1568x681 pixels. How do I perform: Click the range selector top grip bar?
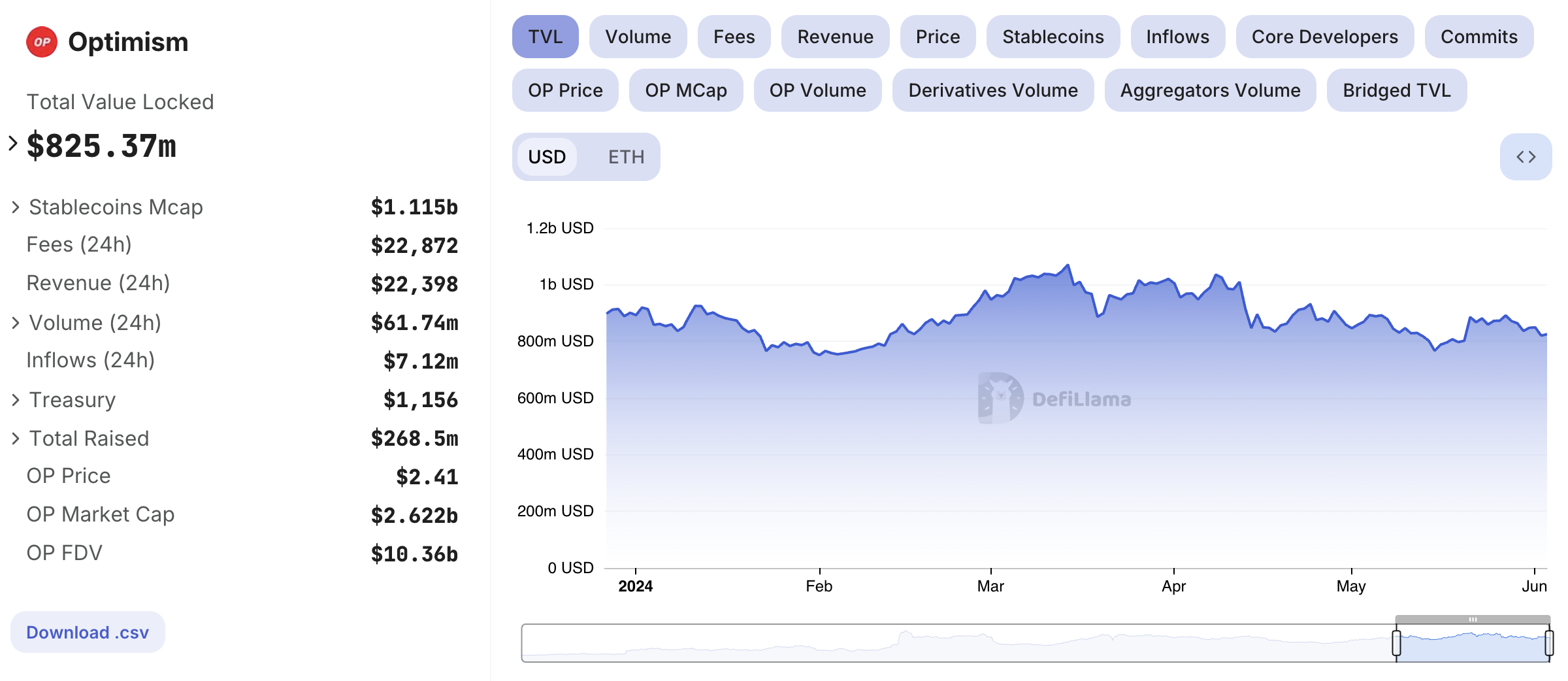pyautogui.click(x=1473, y=619)
